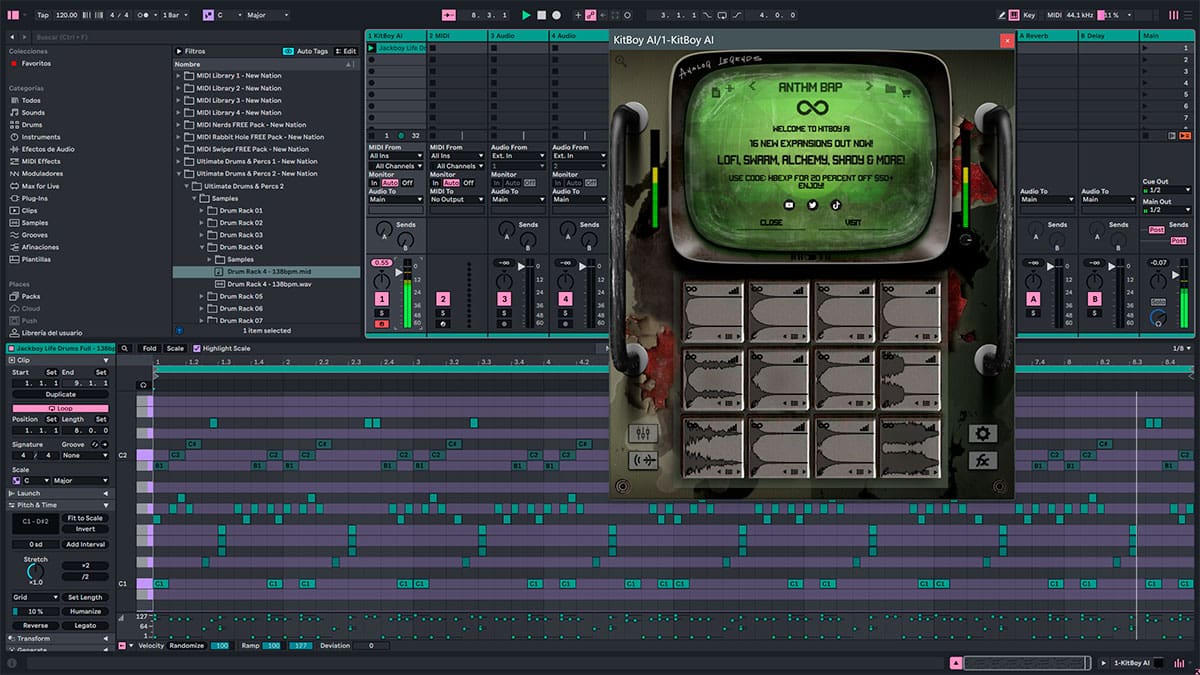
Task: Open Grooves category in browser sidebar
Action: [x=35, y=235]
